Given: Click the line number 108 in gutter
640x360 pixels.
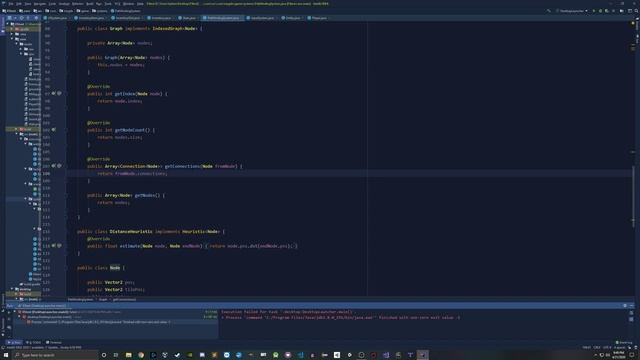Looking at the screenshot, I should pos(46,173).
